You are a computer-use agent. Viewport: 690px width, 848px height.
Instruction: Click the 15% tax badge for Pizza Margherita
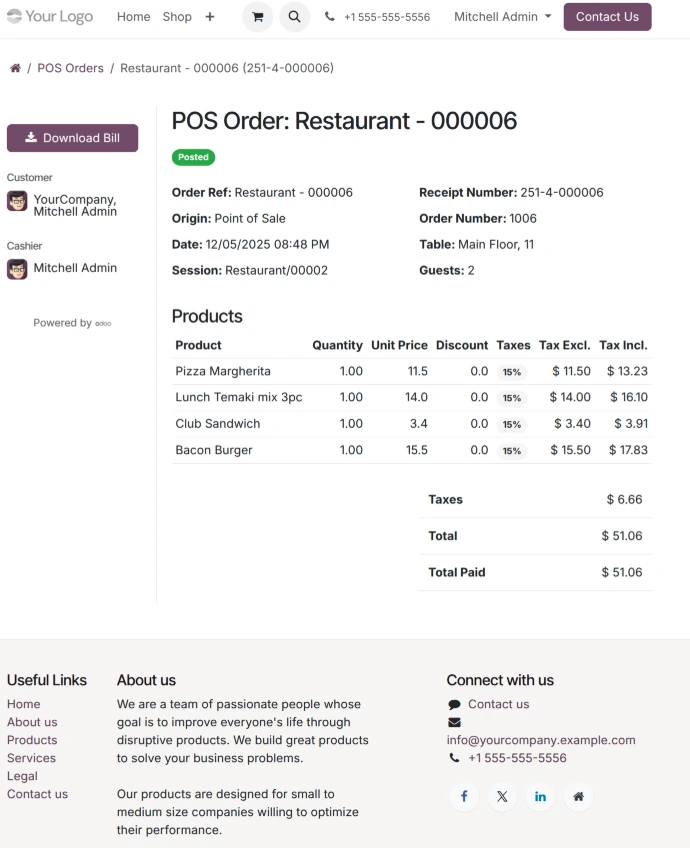pos(512,372)
